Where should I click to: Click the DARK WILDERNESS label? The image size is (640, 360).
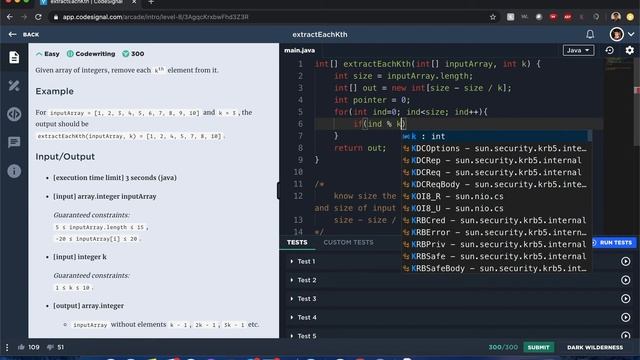click(x=595, y=347)
